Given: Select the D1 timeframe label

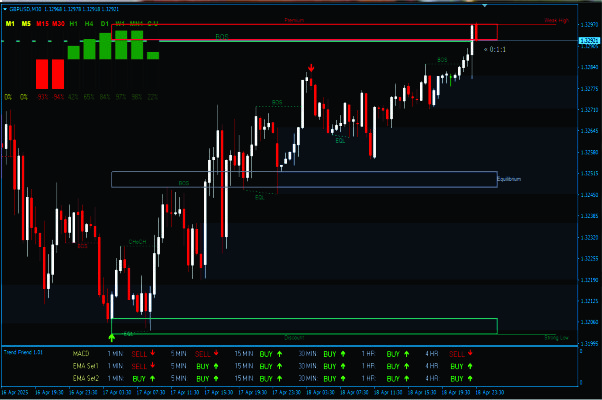Looking at the screenshot, I should (104, 22).
